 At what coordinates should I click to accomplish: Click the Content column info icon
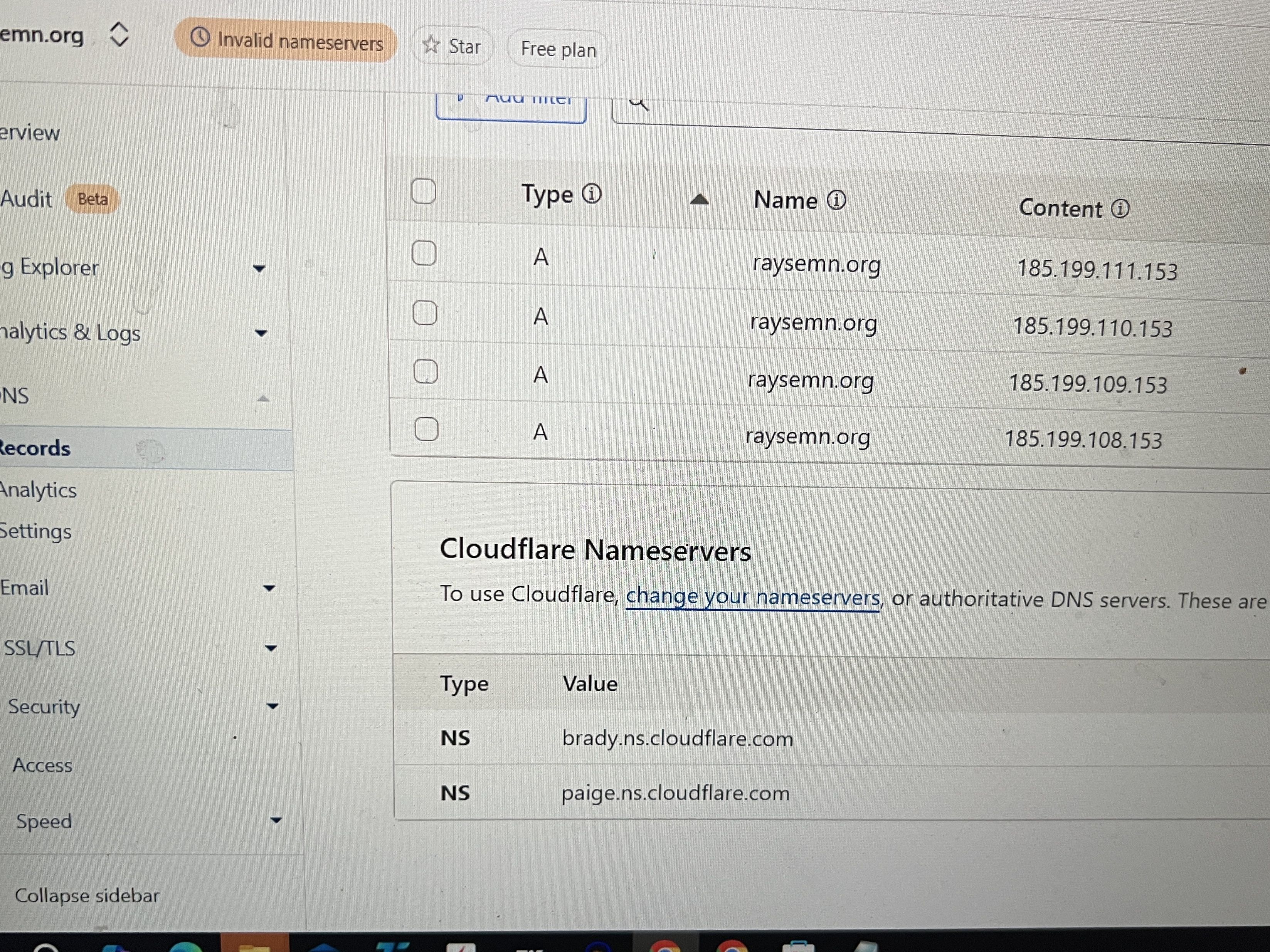coord(1120,208)
